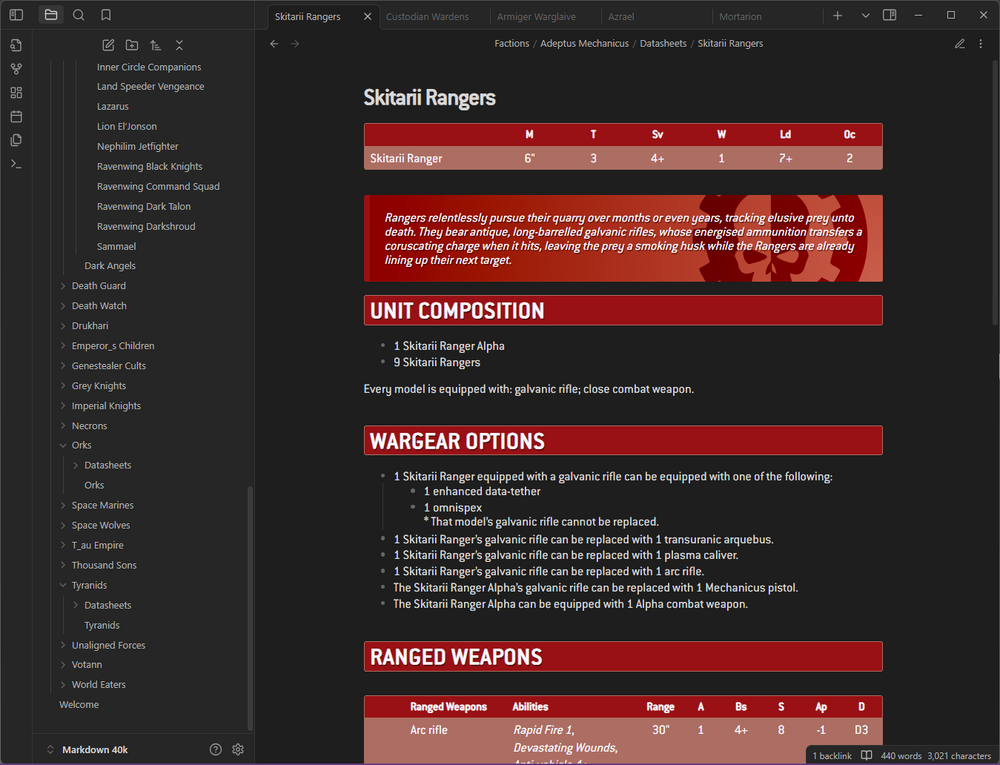Viewport: 1000px width, 765px height.
Task: Switch to Armiger Warglaive tab
Action: [x=536, y=17]
